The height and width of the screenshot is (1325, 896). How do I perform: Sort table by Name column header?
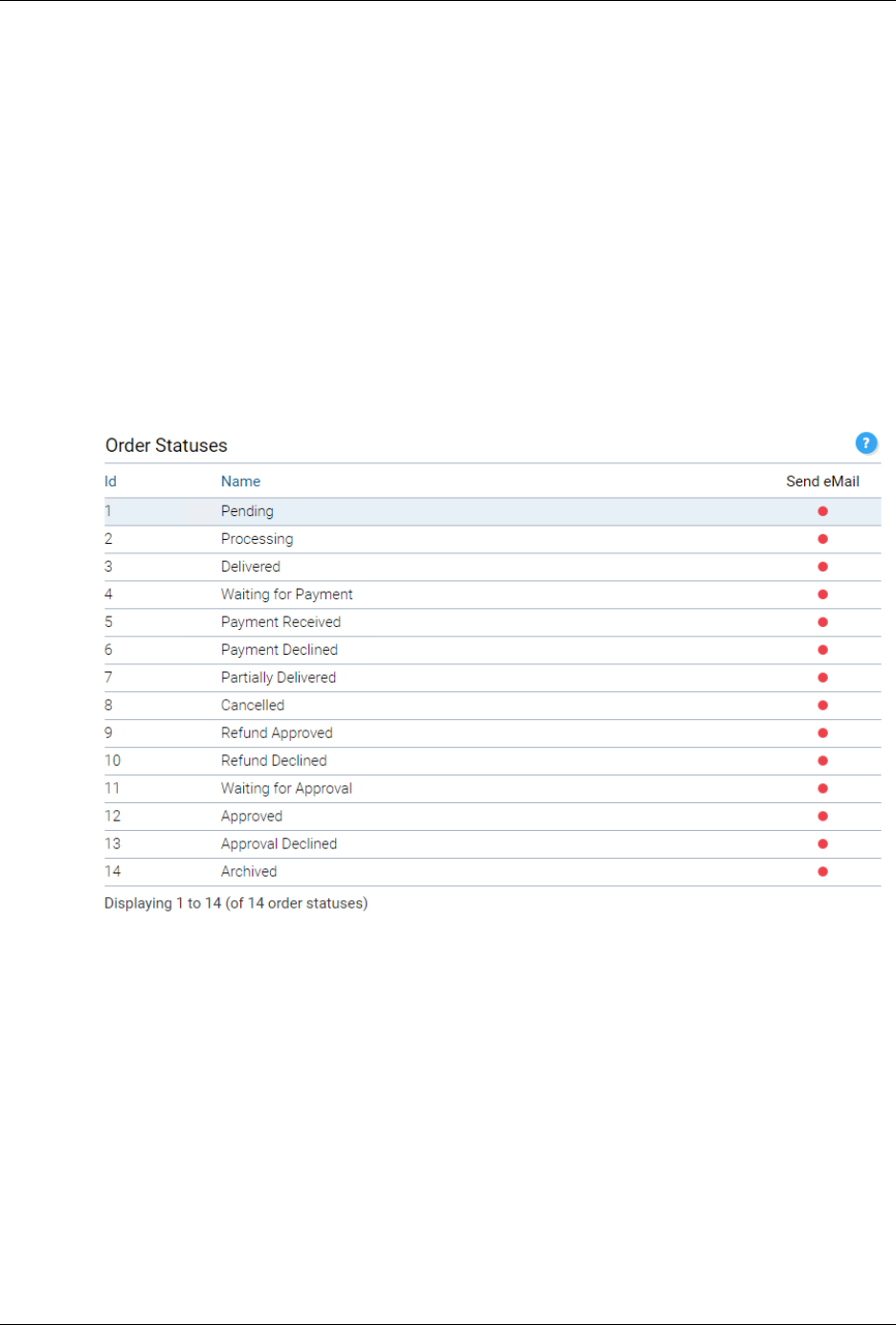point(240,482)
